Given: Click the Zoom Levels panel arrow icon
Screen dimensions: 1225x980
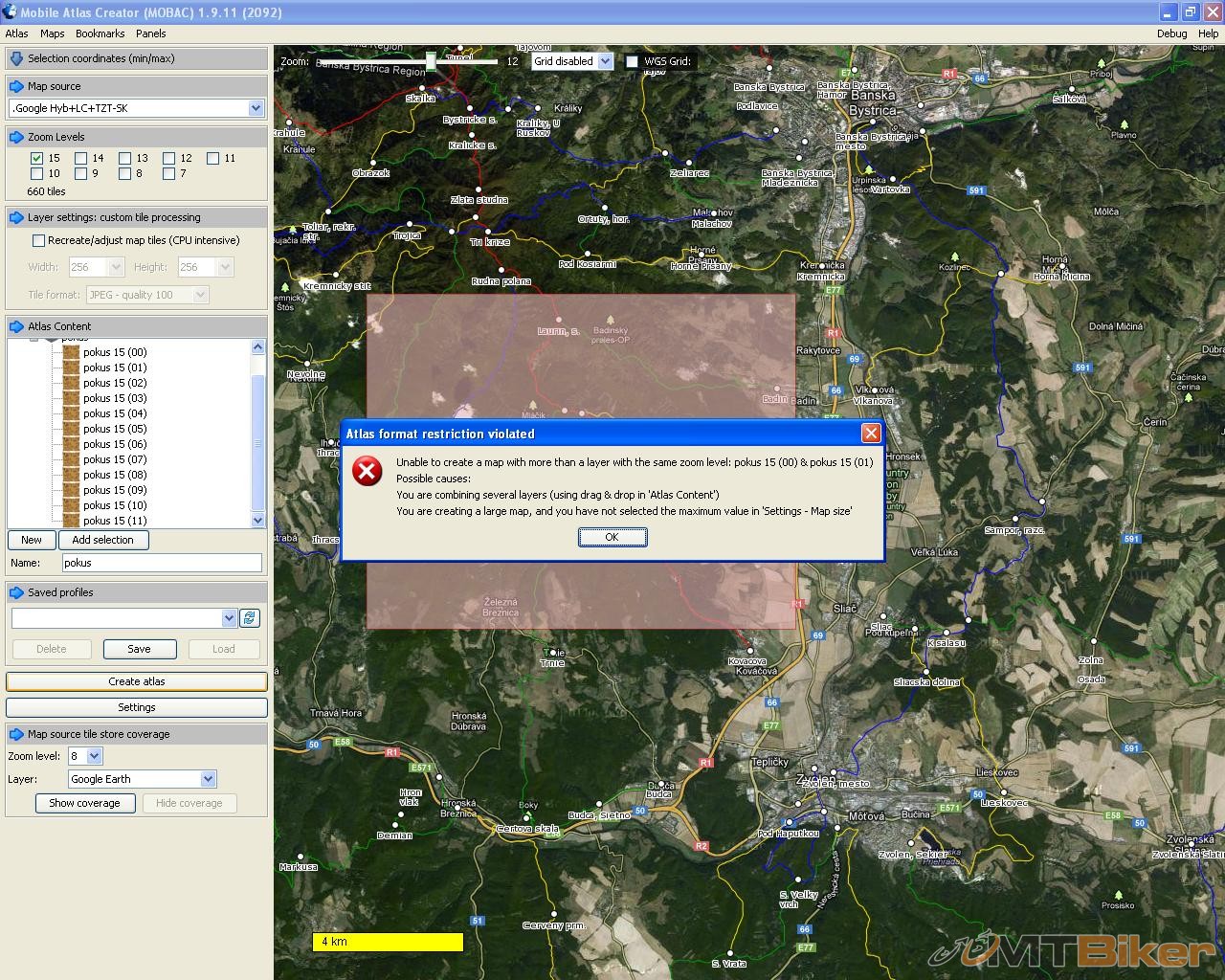Looking at the screenshot, I should coord(16,137).
